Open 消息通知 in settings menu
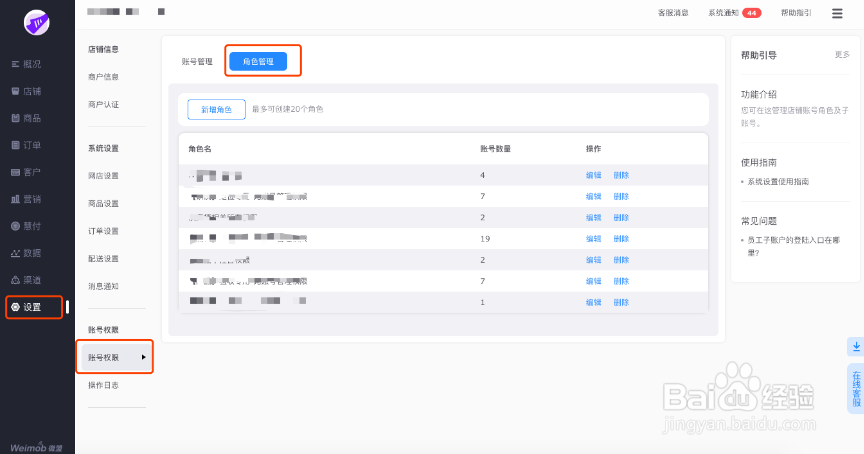864x454 pixels. click(x=104, y=286)
